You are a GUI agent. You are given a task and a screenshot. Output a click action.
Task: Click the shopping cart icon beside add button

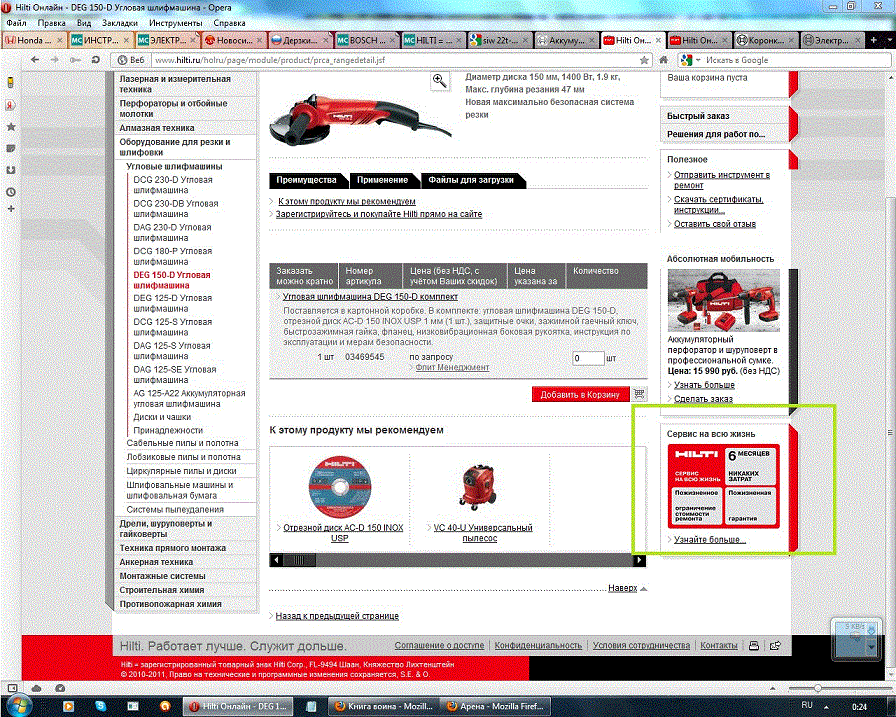coord(639,394)
